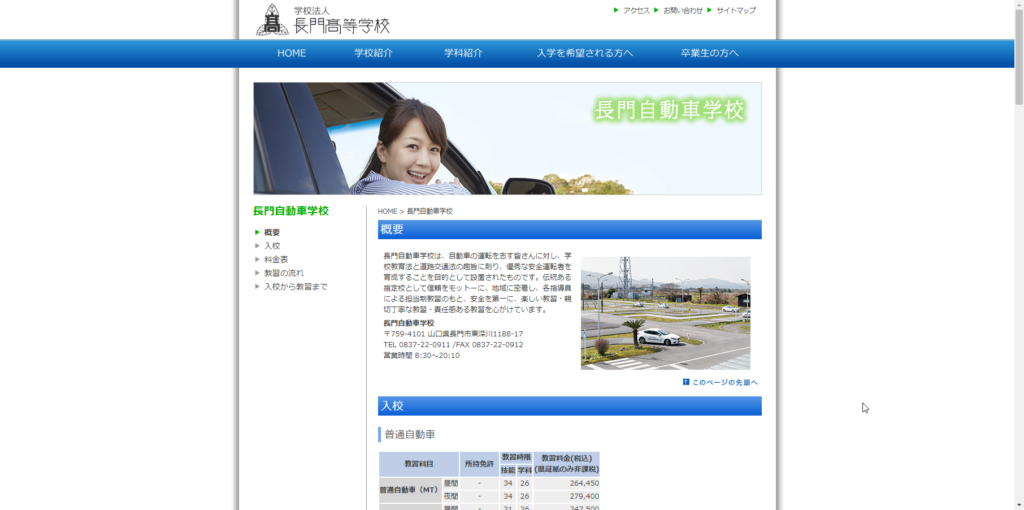The width and height of the screenshot is (1024, 510).
Task: Click the scrollbar up arrow
Action: point(1019,5)
